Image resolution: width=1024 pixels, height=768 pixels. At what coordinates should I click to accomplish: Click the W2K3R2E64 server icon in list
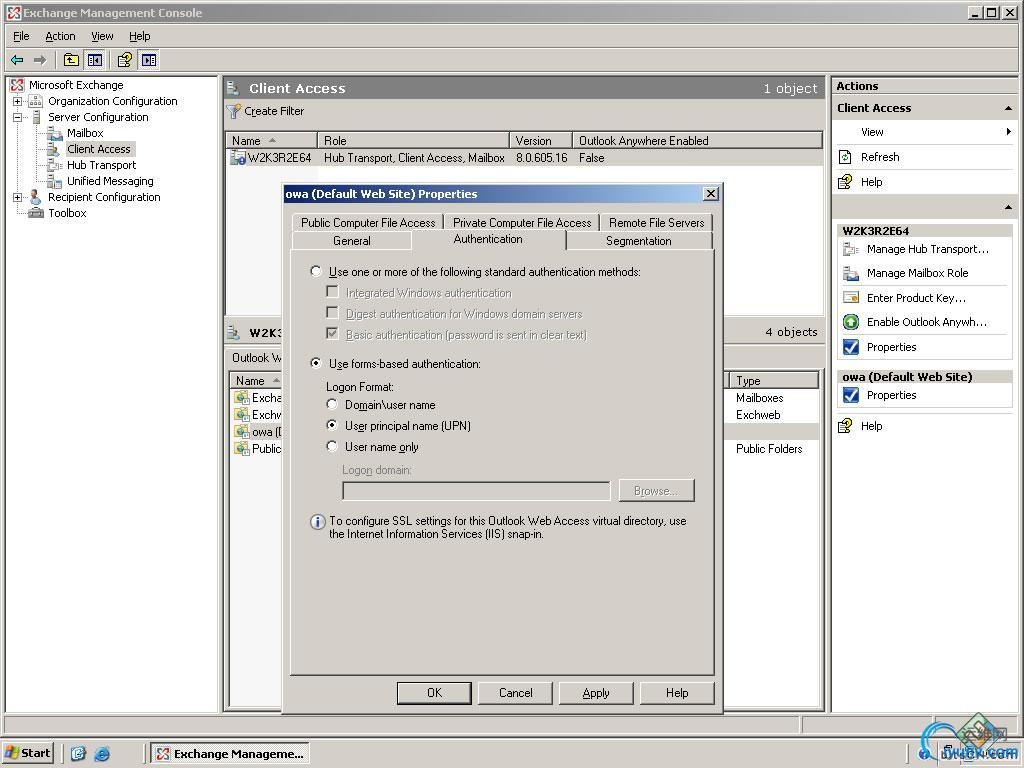(x=237, y=157)
